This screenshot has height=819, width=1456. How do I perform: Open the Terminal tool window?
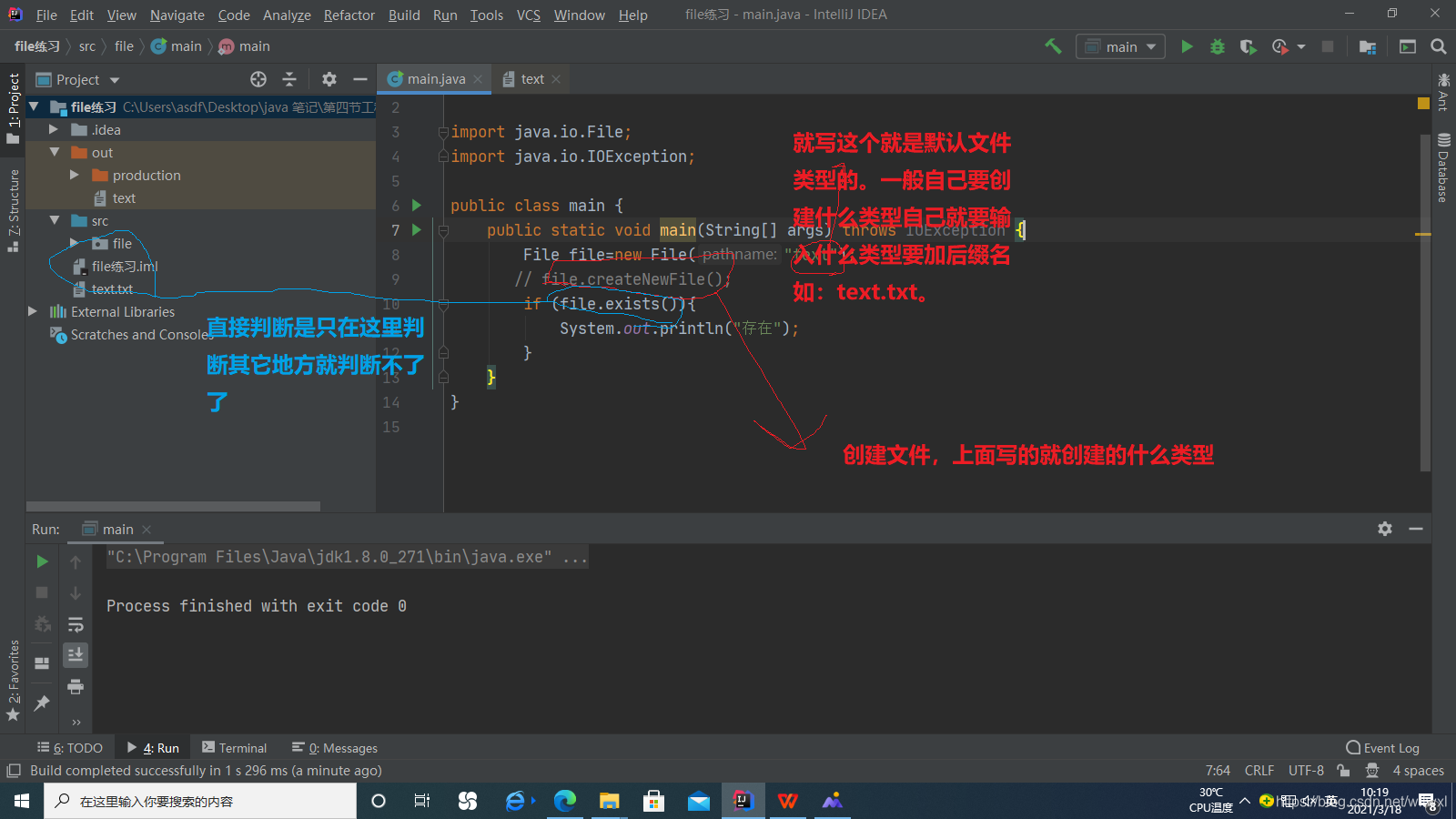tap(235, 748)
